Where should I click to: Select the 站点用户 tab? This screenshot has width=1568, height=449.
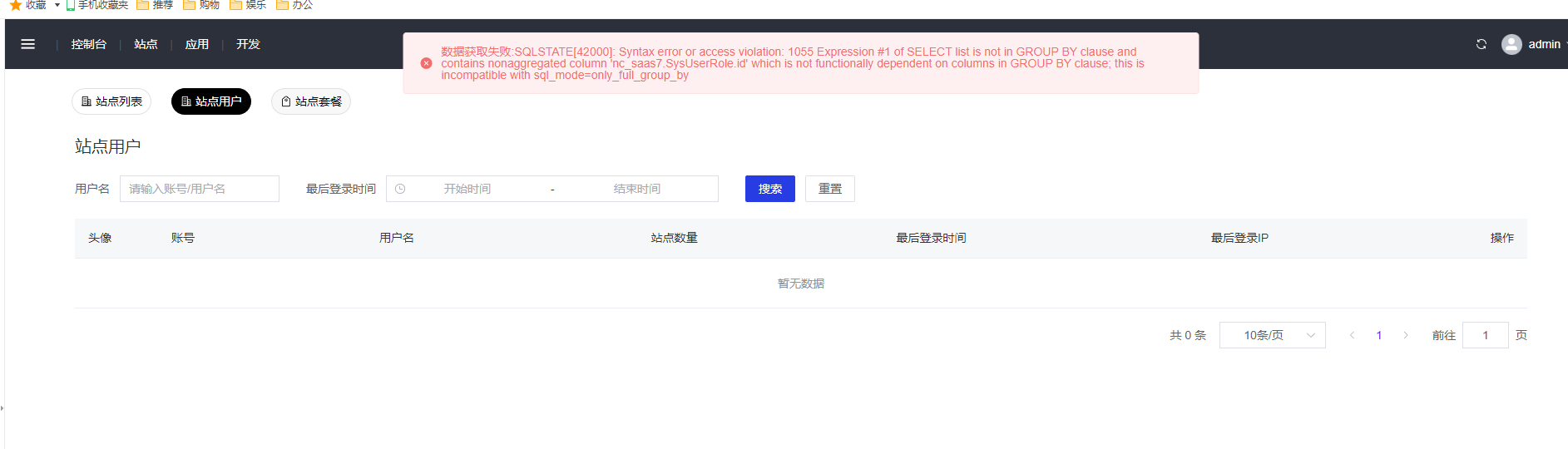tap(211, 101)
